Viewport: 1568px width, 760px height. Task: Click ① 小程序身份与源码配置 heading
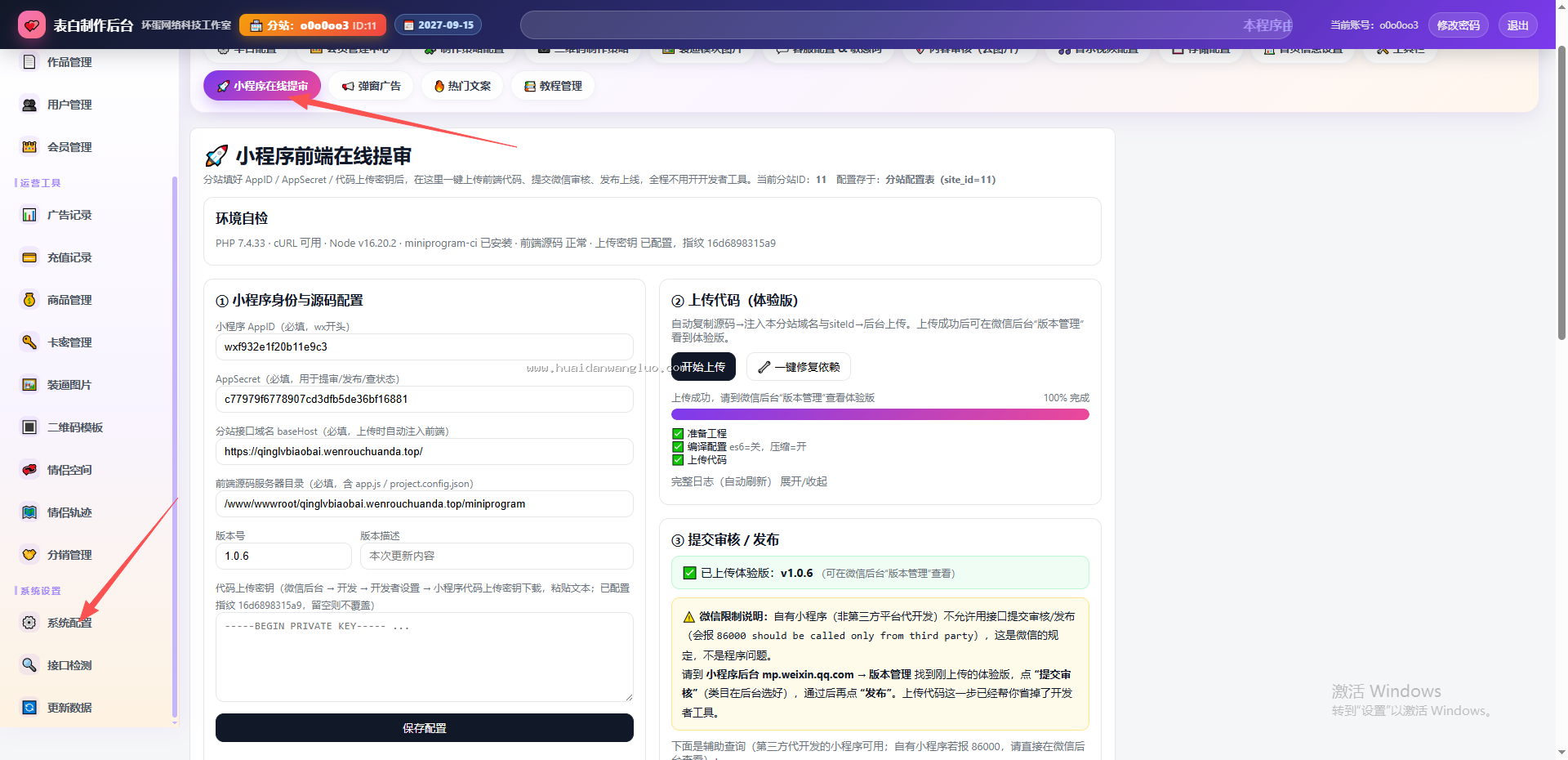(289, 300)
